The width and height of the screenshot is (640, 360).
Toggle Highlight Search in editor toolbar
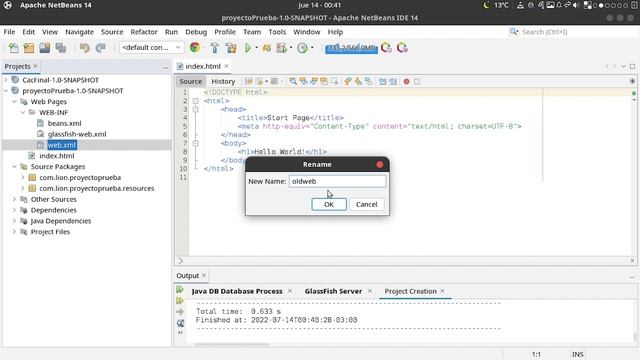click(x=324, y=81)
